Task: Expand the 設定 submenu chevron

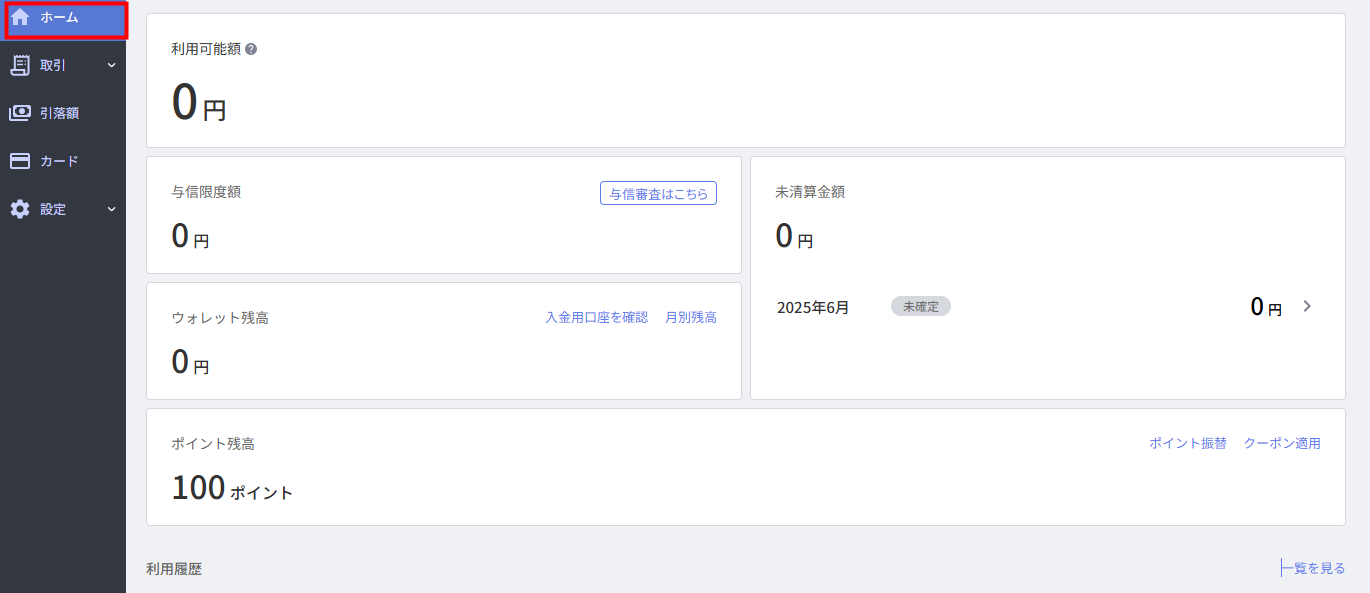Action: click(x=111, y=210)
